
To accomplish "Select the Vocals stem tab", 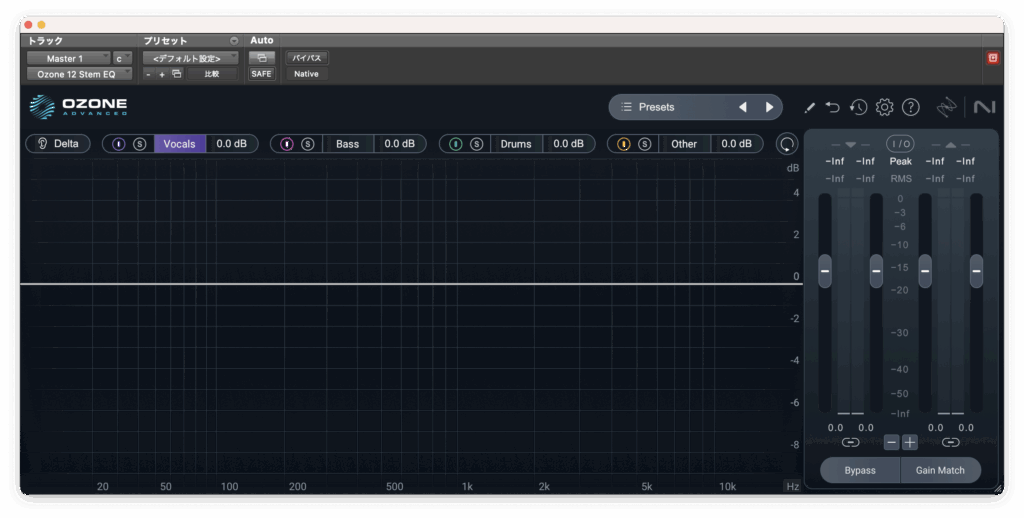I will pyautogui.click(x=180, y=144).
